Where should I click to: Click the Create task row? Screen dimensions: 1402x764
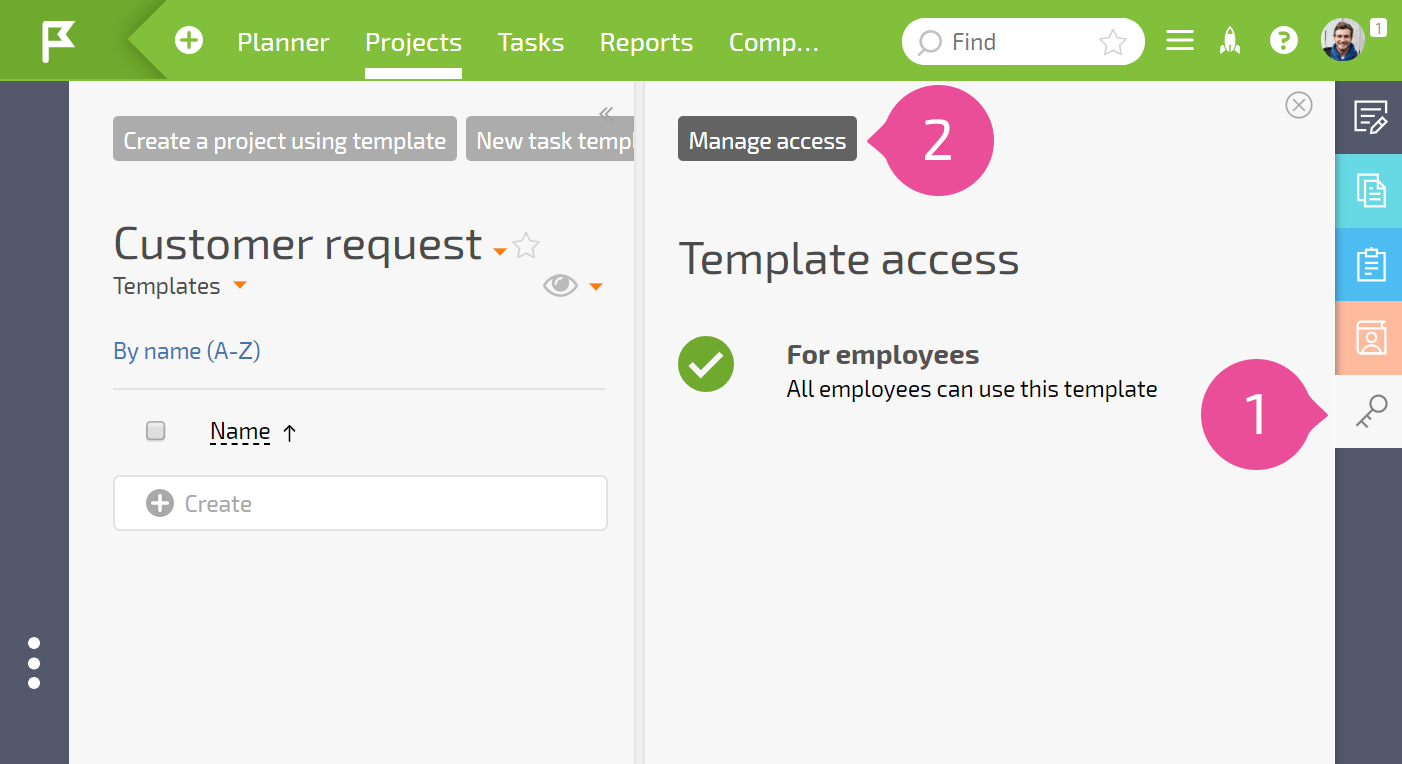(x=360, y=503)
